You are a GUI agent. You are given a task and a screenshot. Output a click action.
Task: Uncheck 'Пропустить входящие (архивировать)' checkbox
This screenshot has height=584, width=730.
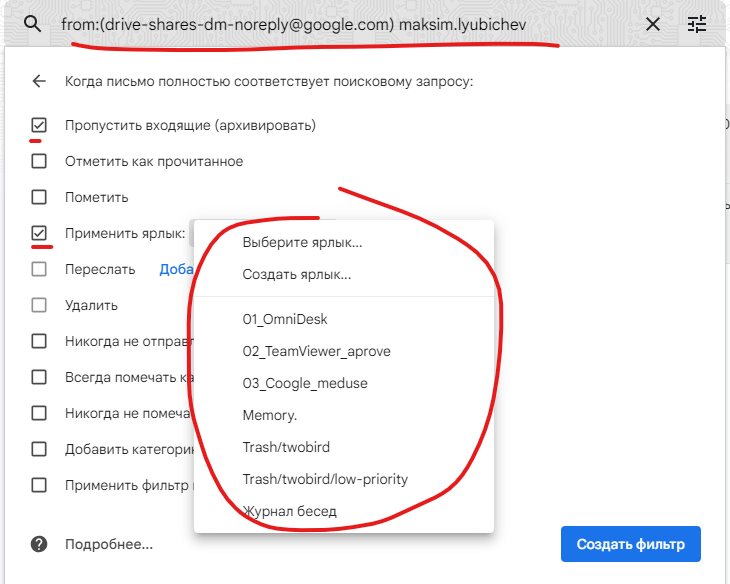tap(39, 126)
